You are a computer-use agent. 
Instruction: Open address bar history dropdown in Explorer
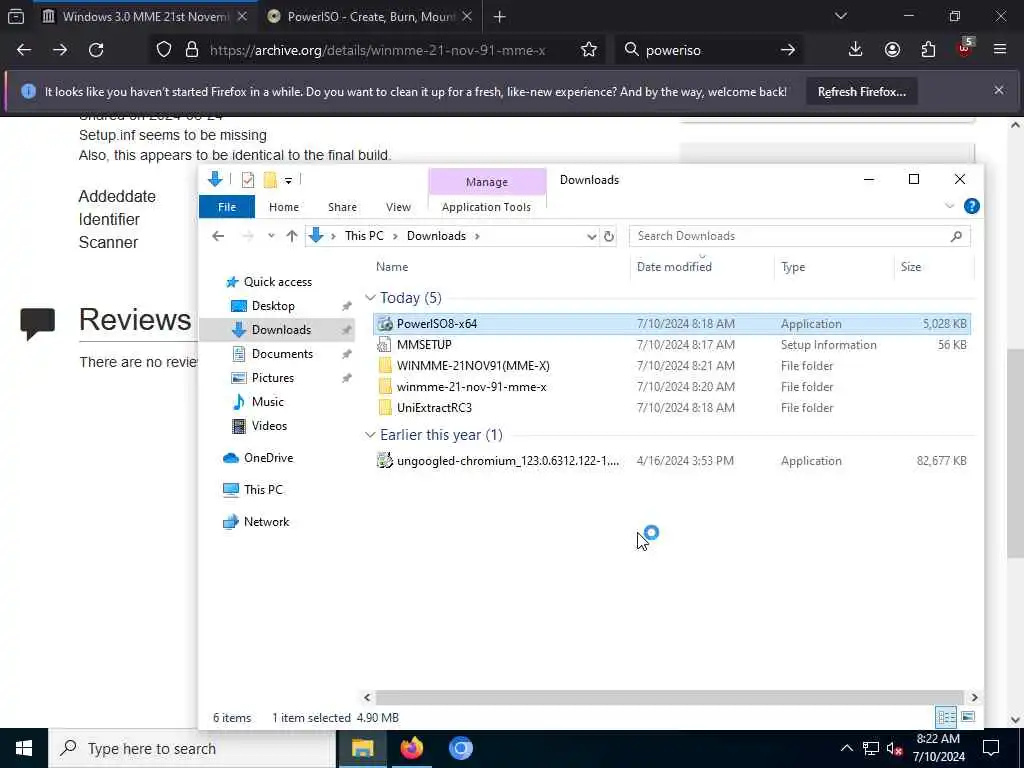click(x=591, y=236)
